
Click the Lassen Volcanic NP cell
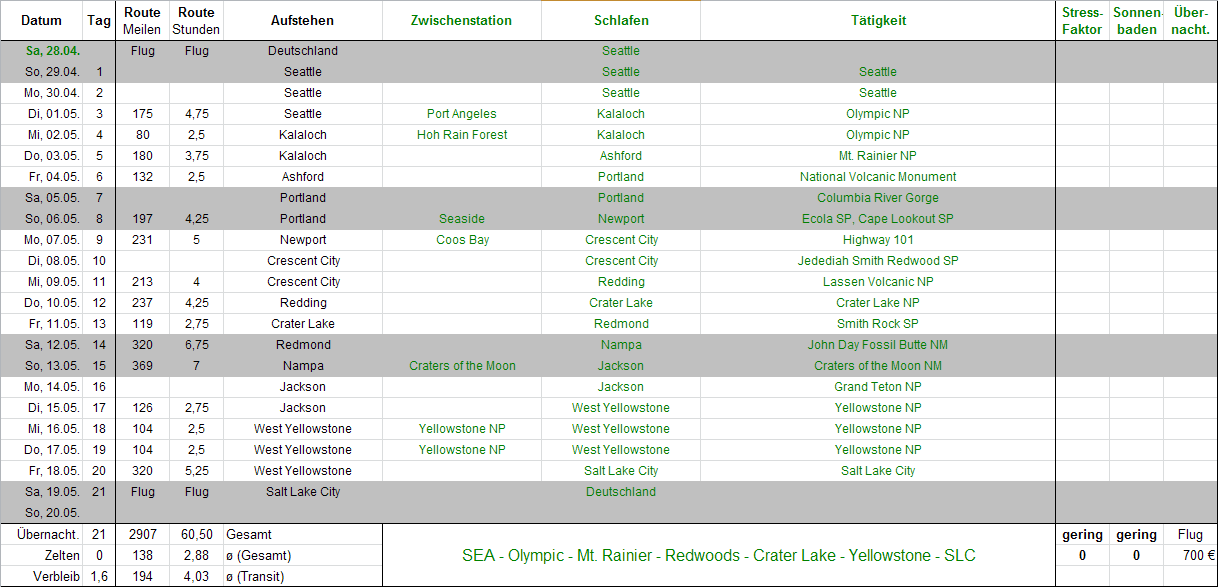click(878, 282)
